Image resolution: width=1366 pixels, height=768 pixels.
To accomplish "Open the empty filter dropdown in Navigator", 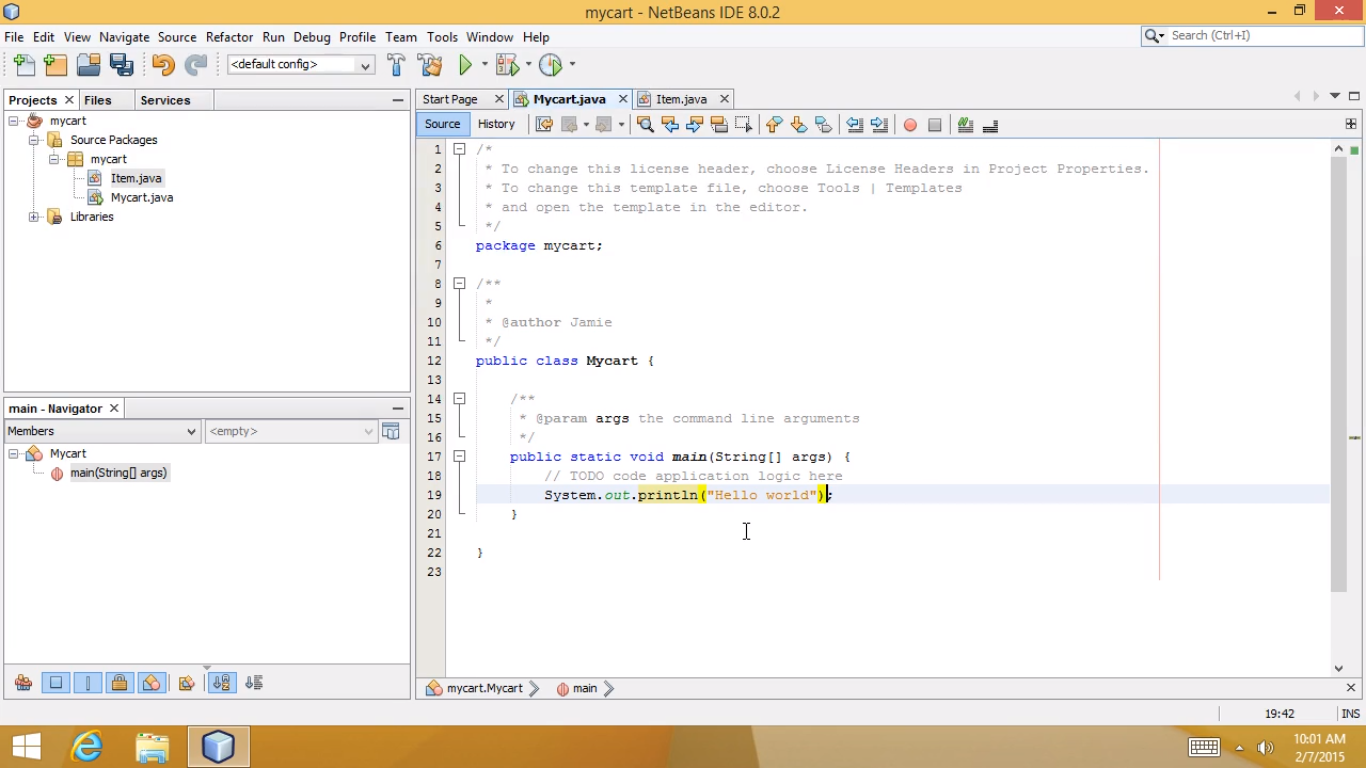I will click(290, 431).
